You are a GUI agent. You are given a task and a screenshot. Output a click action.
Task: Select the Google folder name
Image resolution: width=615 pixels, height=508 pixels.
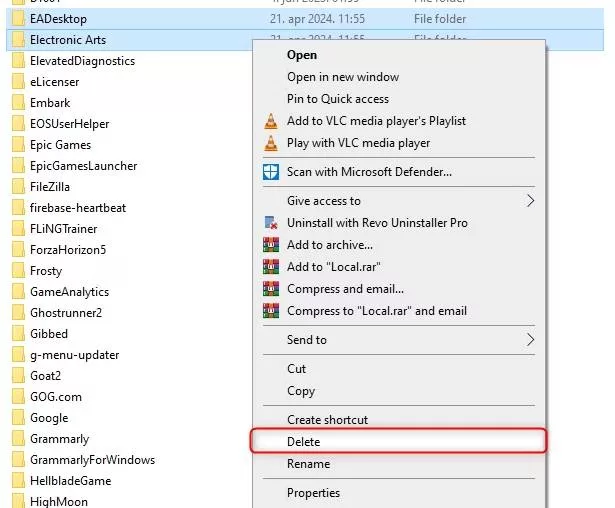point(49,418)
